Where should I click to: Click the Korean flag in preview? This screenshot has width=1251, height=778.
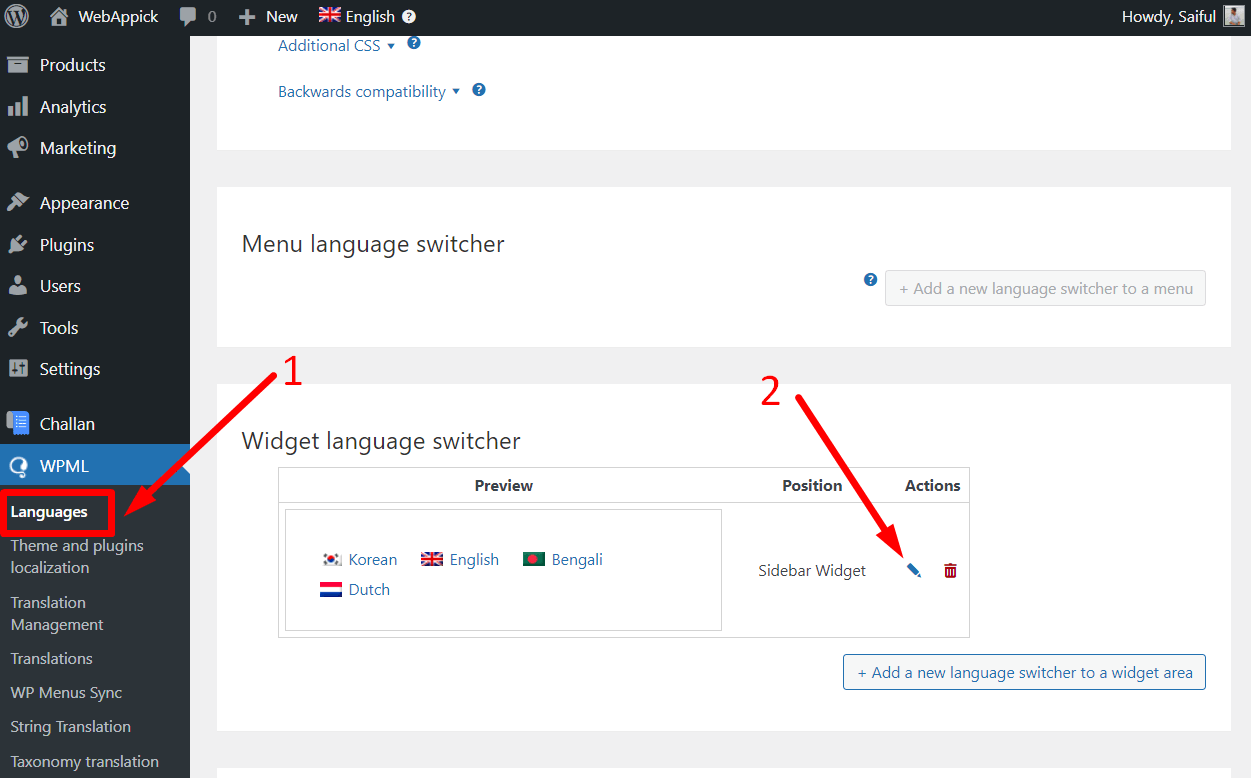point(332,559)
